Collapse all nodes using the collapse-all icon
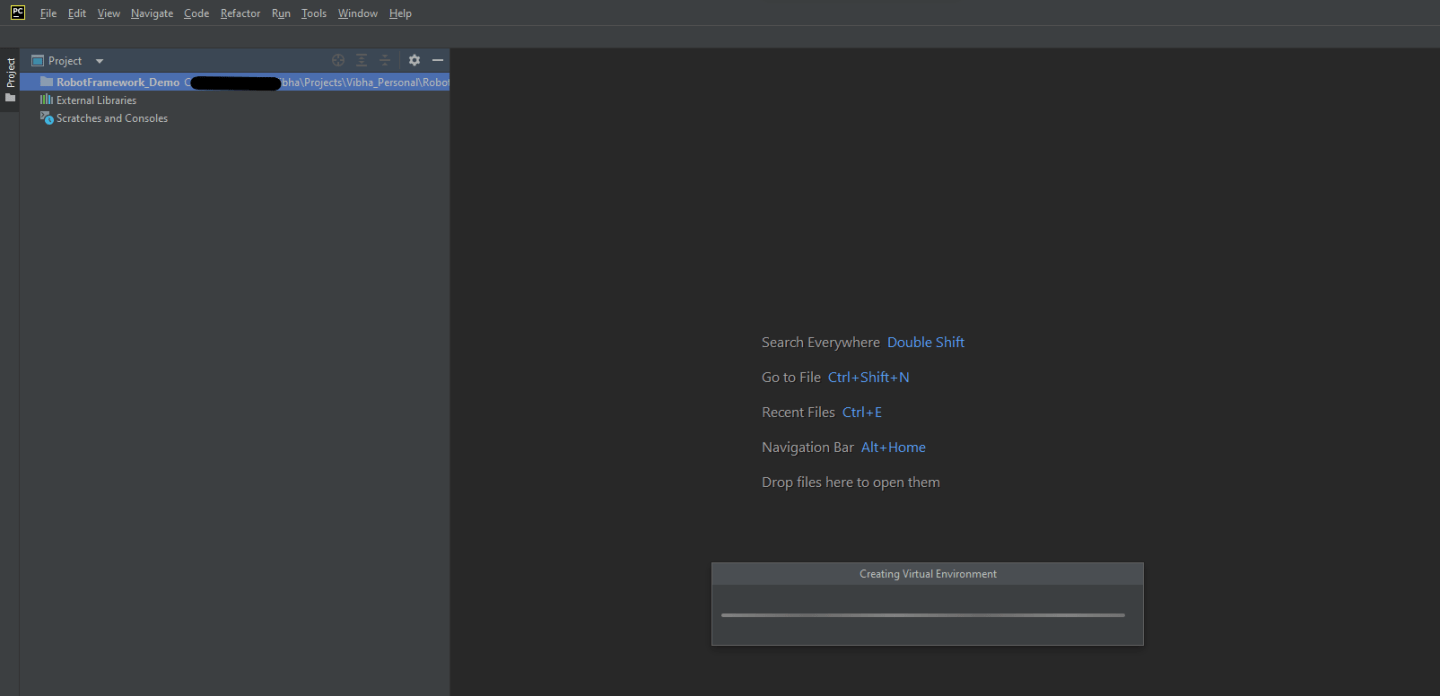 (384, 60)
